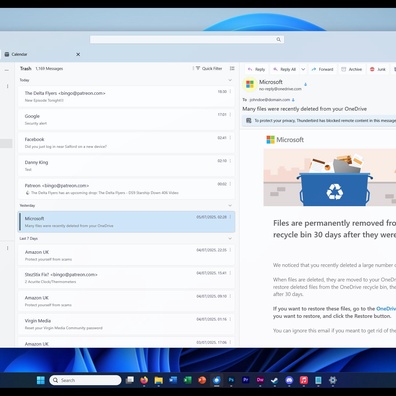Screen dimensions: 396x396
Task: Open Discord from the taskbar
Action: point(289,380)
